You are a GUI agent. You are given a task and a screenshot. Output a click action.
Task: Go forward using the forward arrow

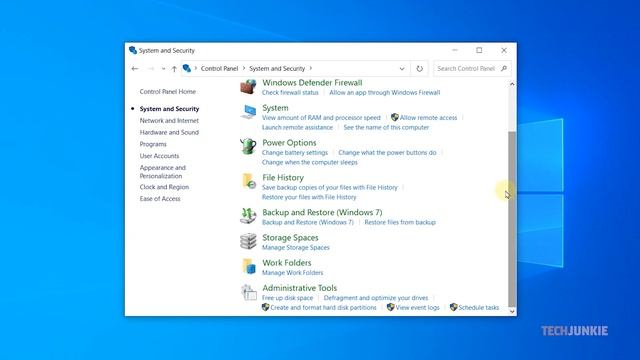point(151,69)
